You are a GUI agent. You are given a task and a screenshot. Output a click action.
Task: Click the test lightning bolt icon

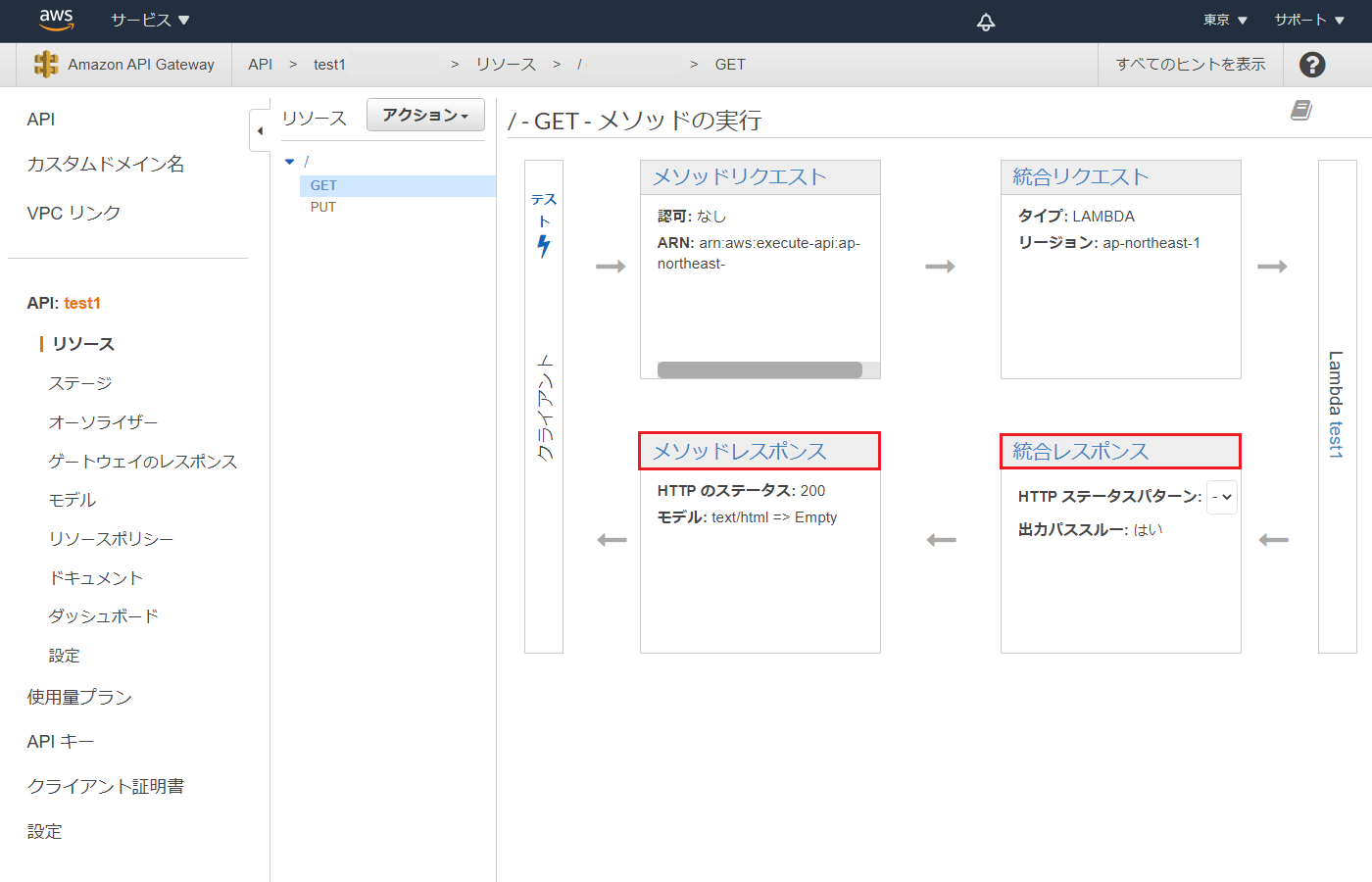(544, 246)
